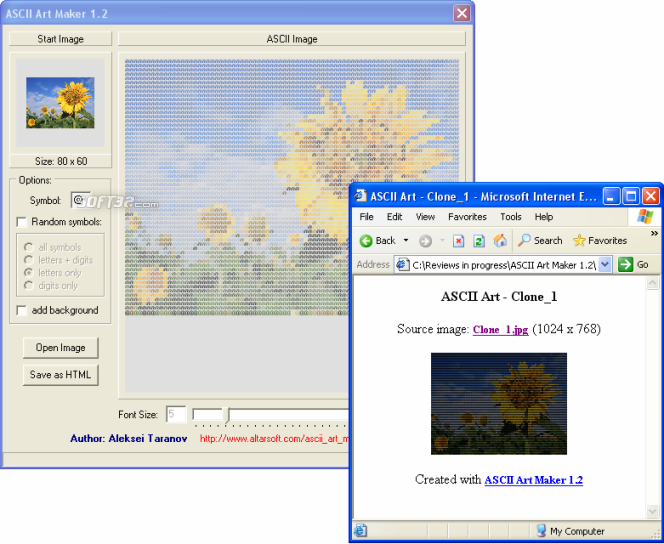664x544 pixels.
Task: Select the digits only radio option
Action: pyautogui.click(x=28, y=286)
